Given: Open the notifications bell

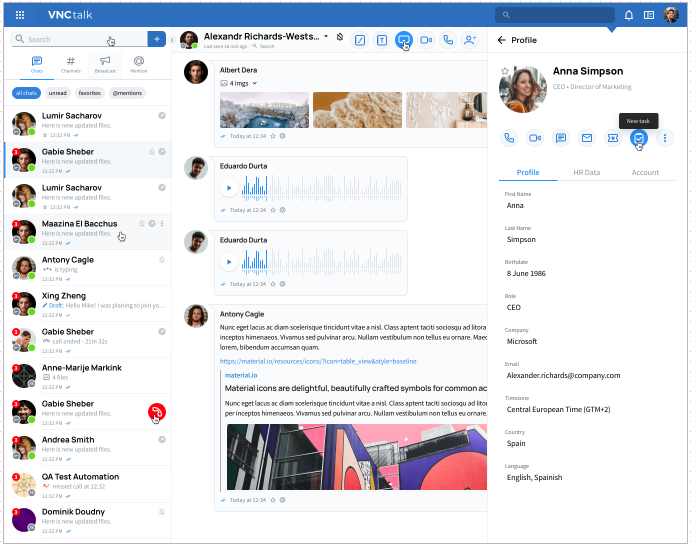Looking at the screenshot, I should point(628,15).
